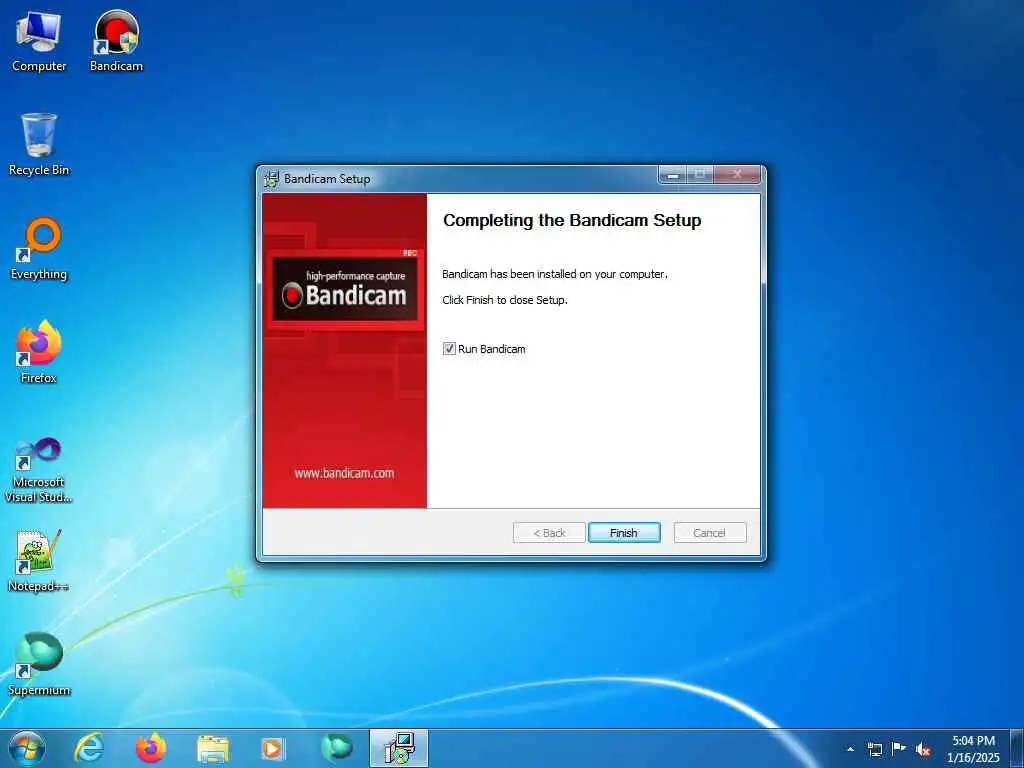Select the Bandicam desktop shortcut

(x=116, y=41)
